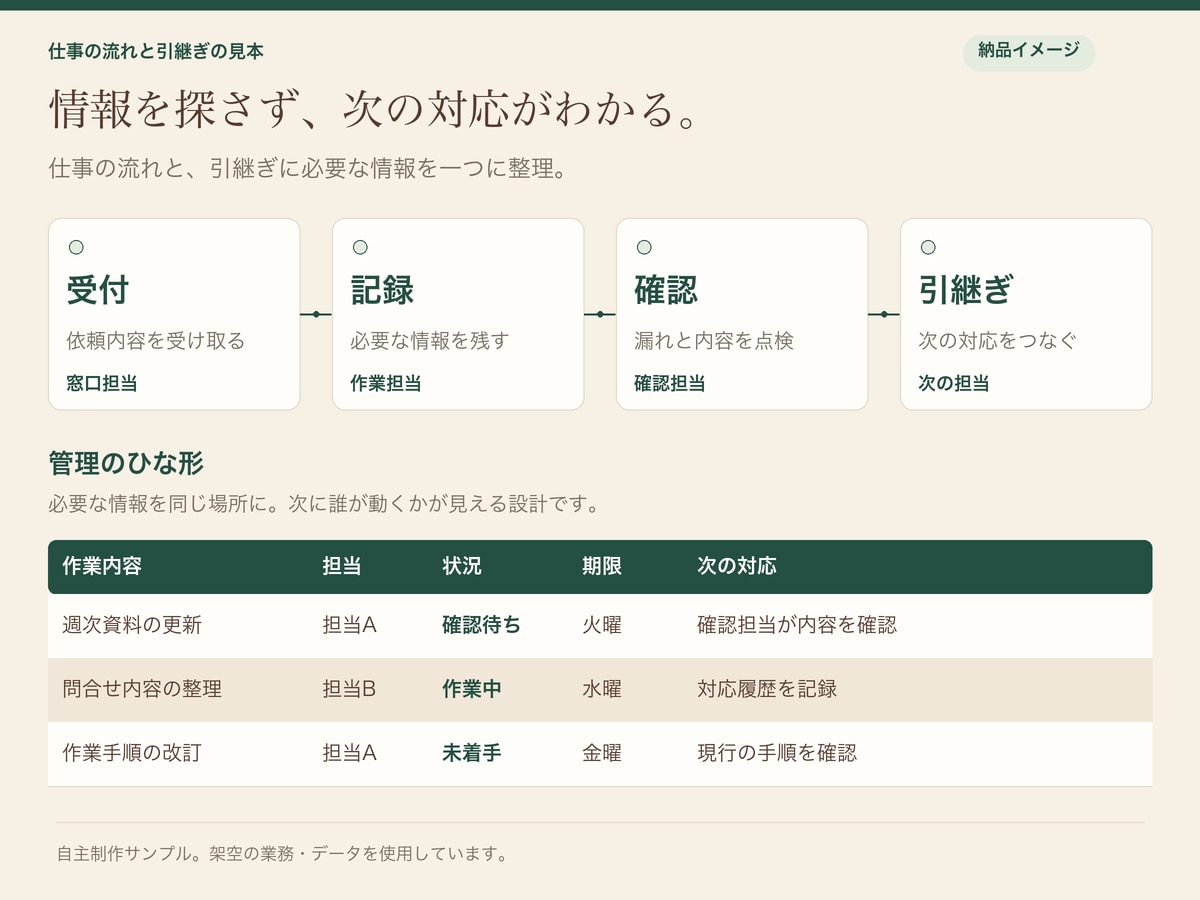Click the 次の対応 column header

737,566
